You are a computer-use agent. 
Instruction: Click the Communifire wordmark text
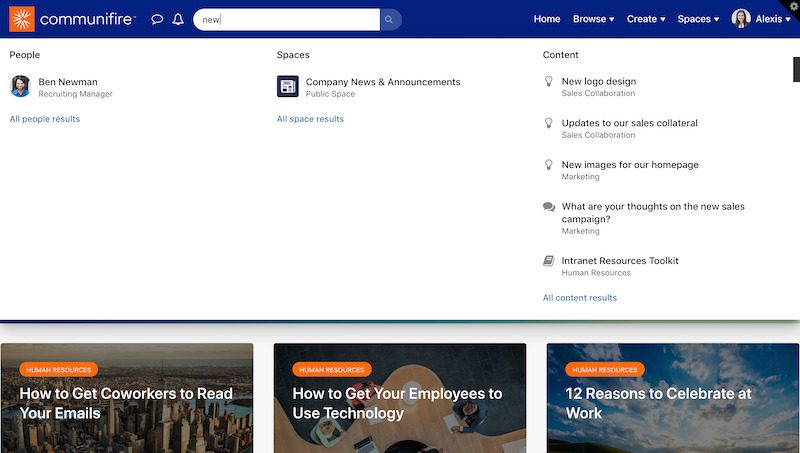[x=87, y=19]
